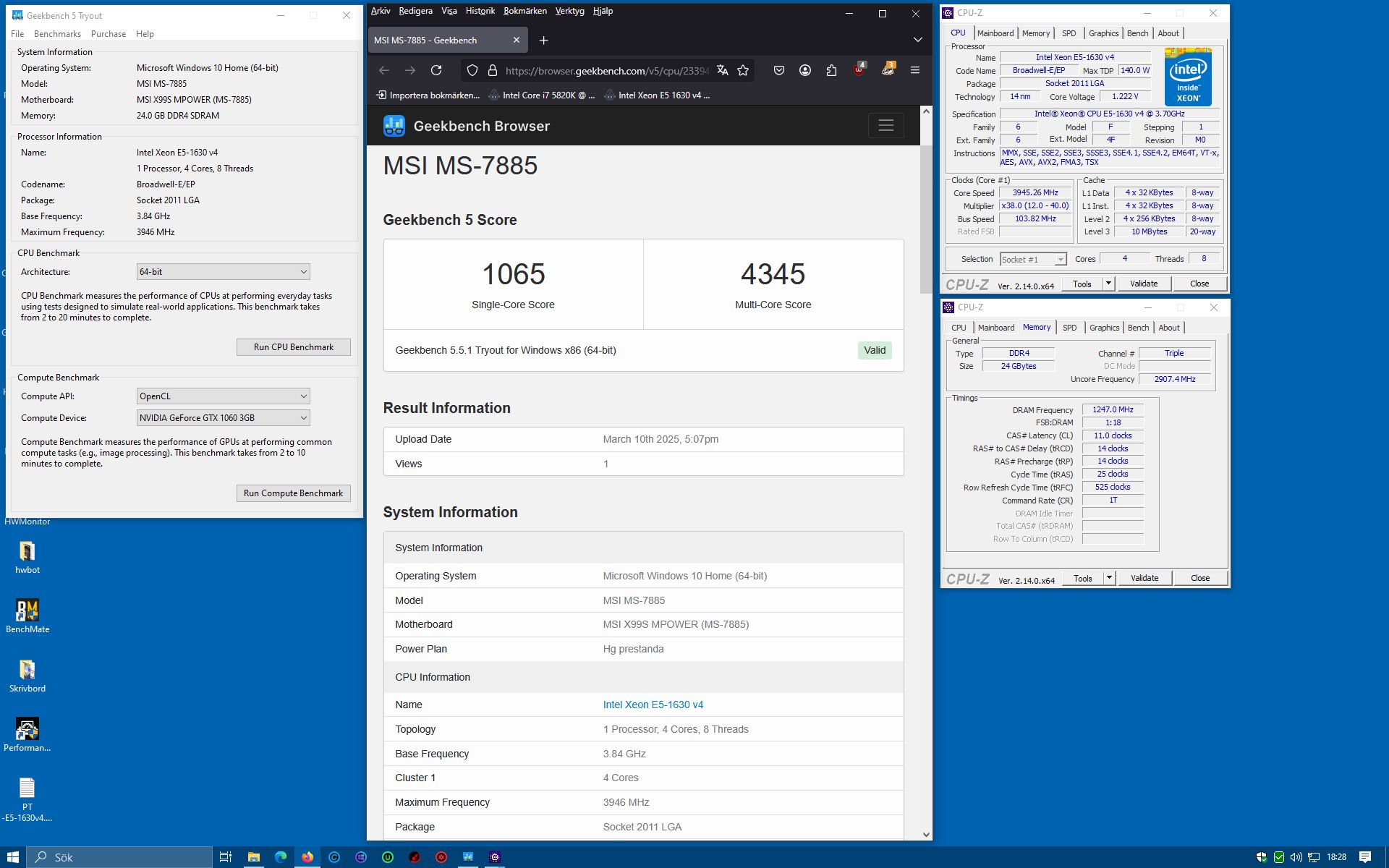Open Firefox extensions puzzle icon
Viewport: 1389px width, 868px height.
(x=831, y=70)
